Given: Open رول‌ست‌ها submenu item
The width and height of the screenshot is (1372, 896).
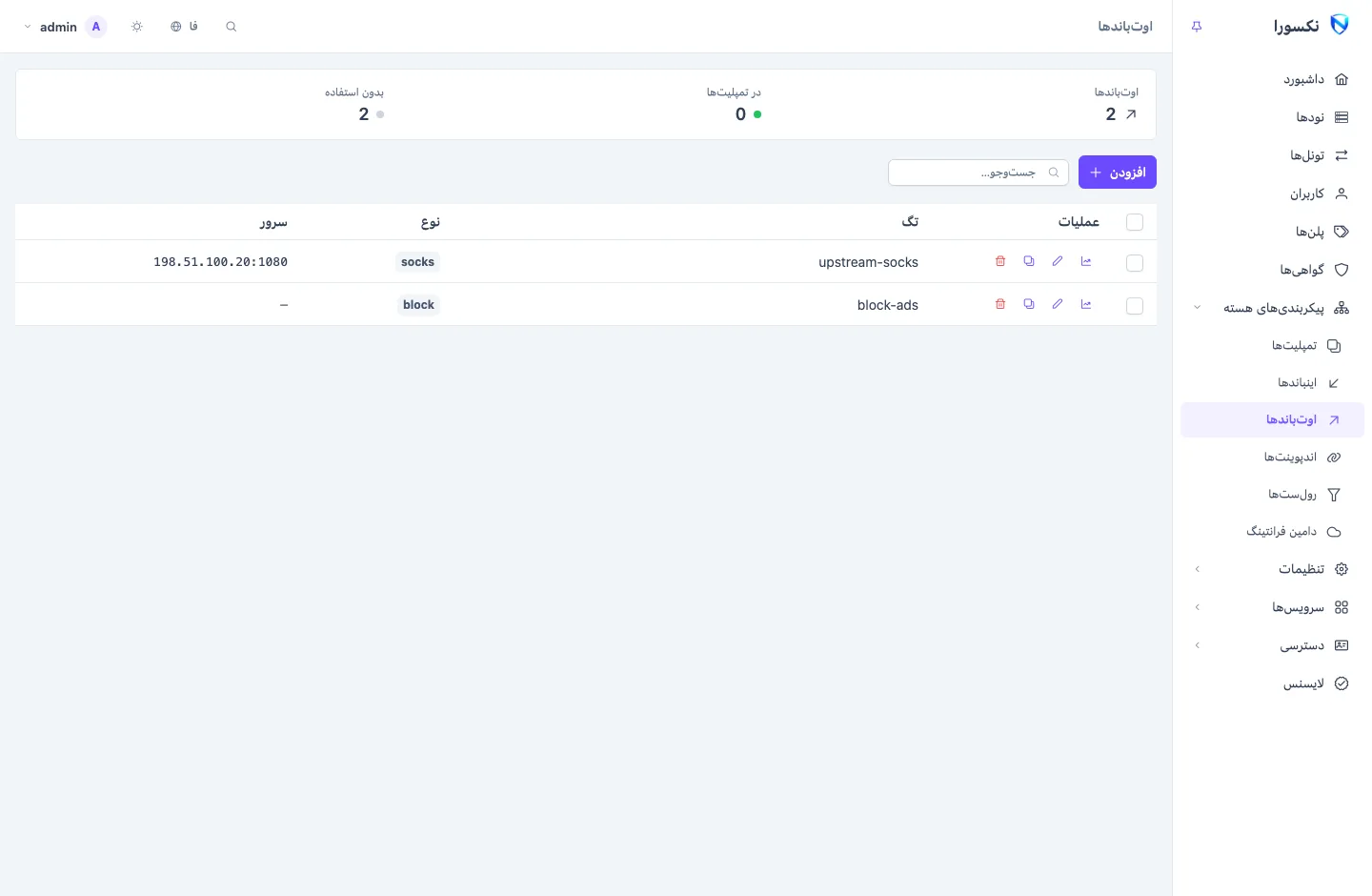Looking at the screenshot, I should pos(1272,495).
